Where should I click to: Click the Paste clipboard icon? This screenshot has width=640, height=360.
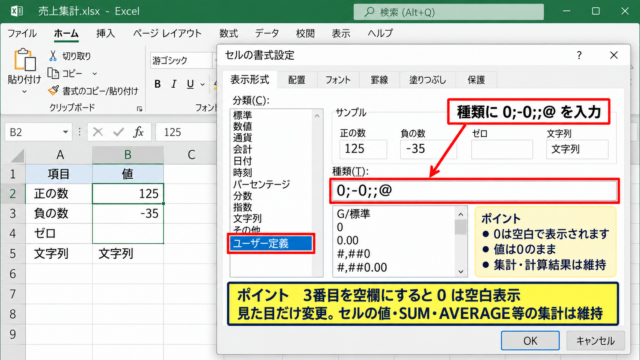(x=24, y=60)
